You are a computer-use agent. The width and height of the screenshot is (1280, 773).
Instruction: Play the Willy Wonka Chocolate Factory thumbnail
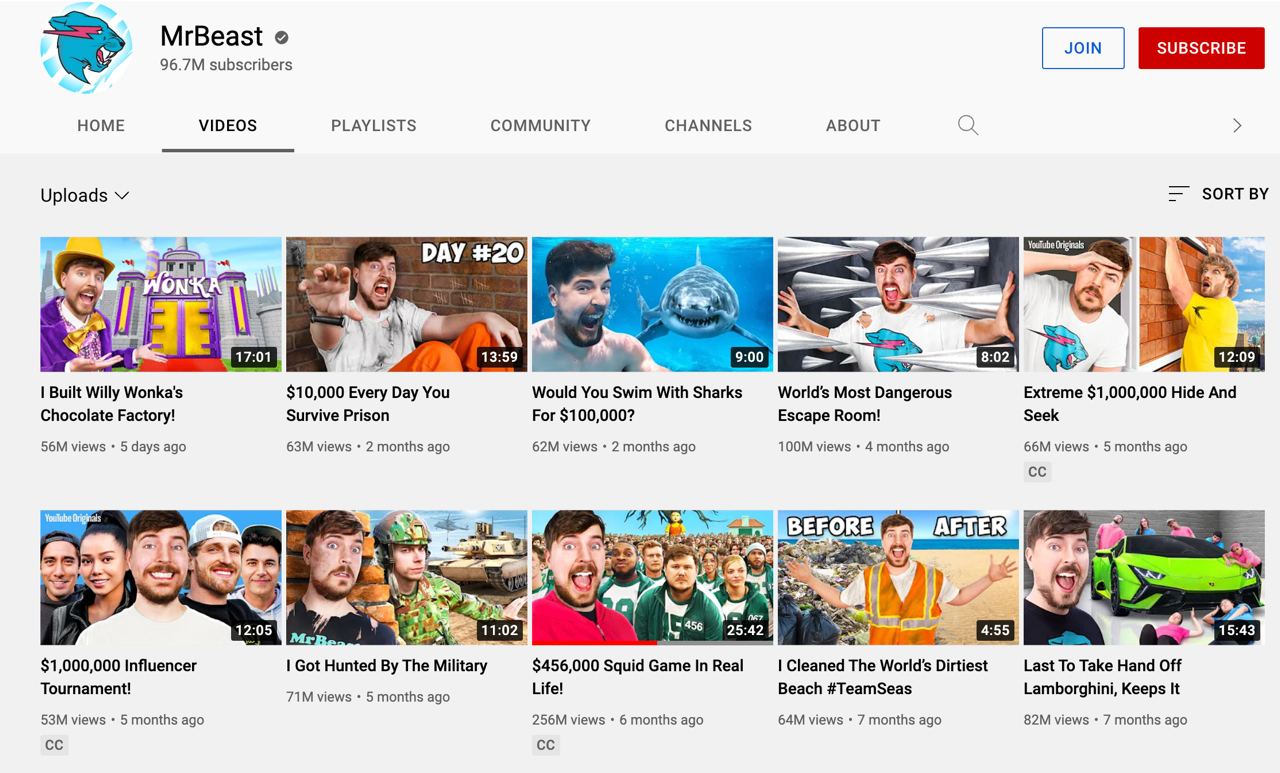point(161,304)
